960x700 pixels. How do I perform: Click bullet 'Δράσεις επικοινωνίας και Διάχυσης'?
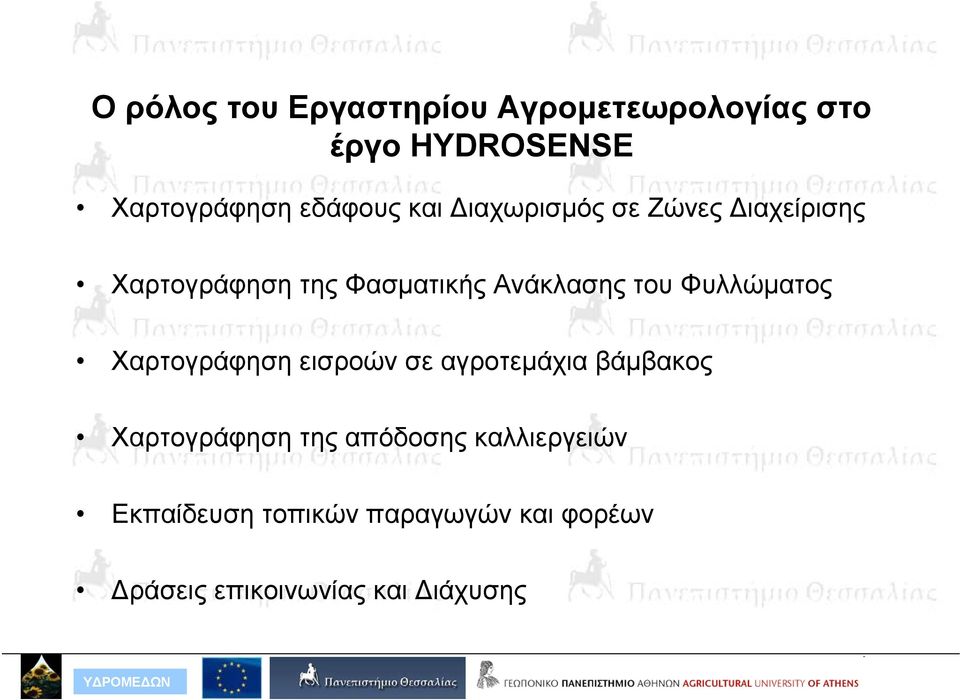pos(318,591)
